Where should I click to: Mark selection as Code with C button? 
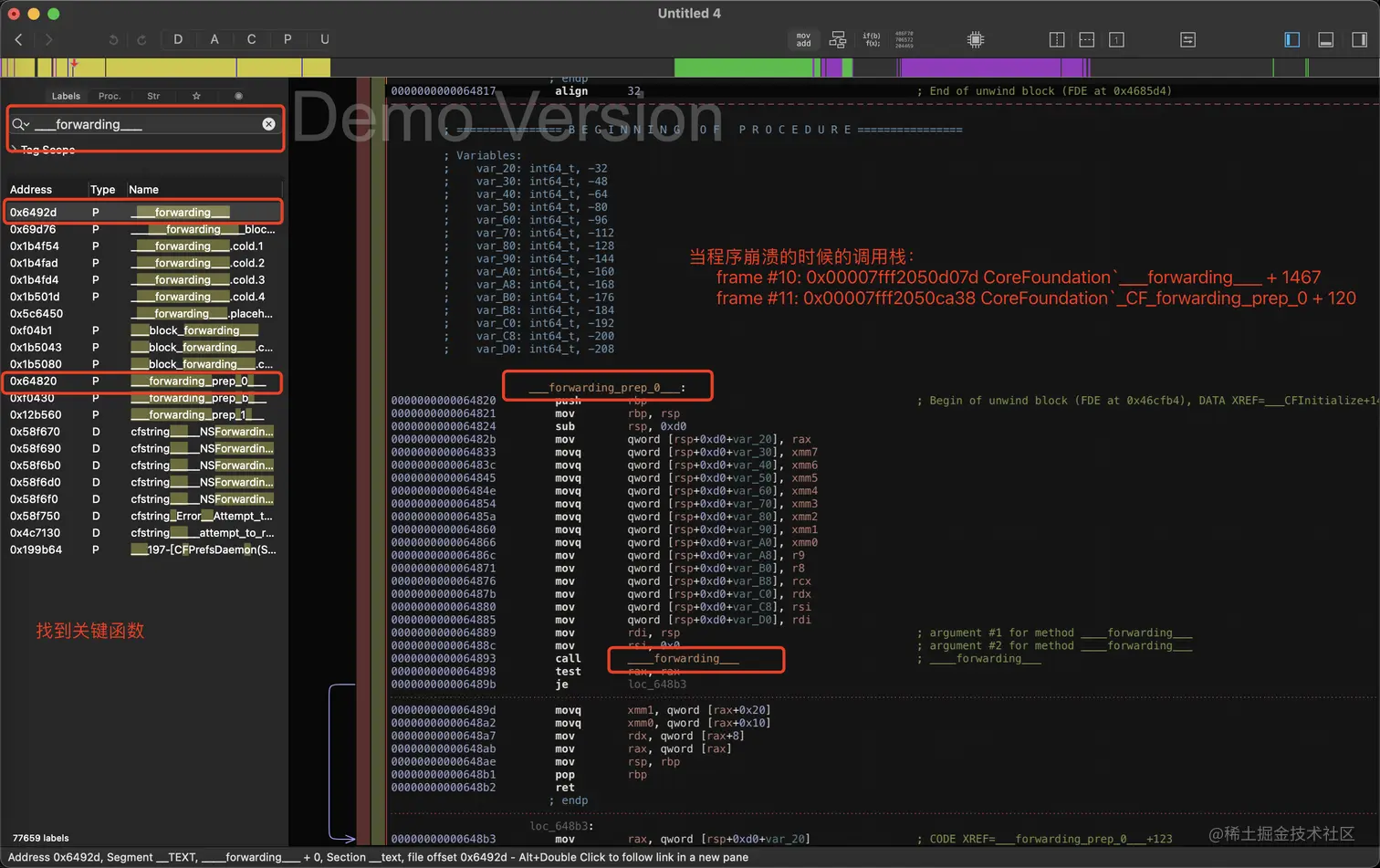pos(251,39)
